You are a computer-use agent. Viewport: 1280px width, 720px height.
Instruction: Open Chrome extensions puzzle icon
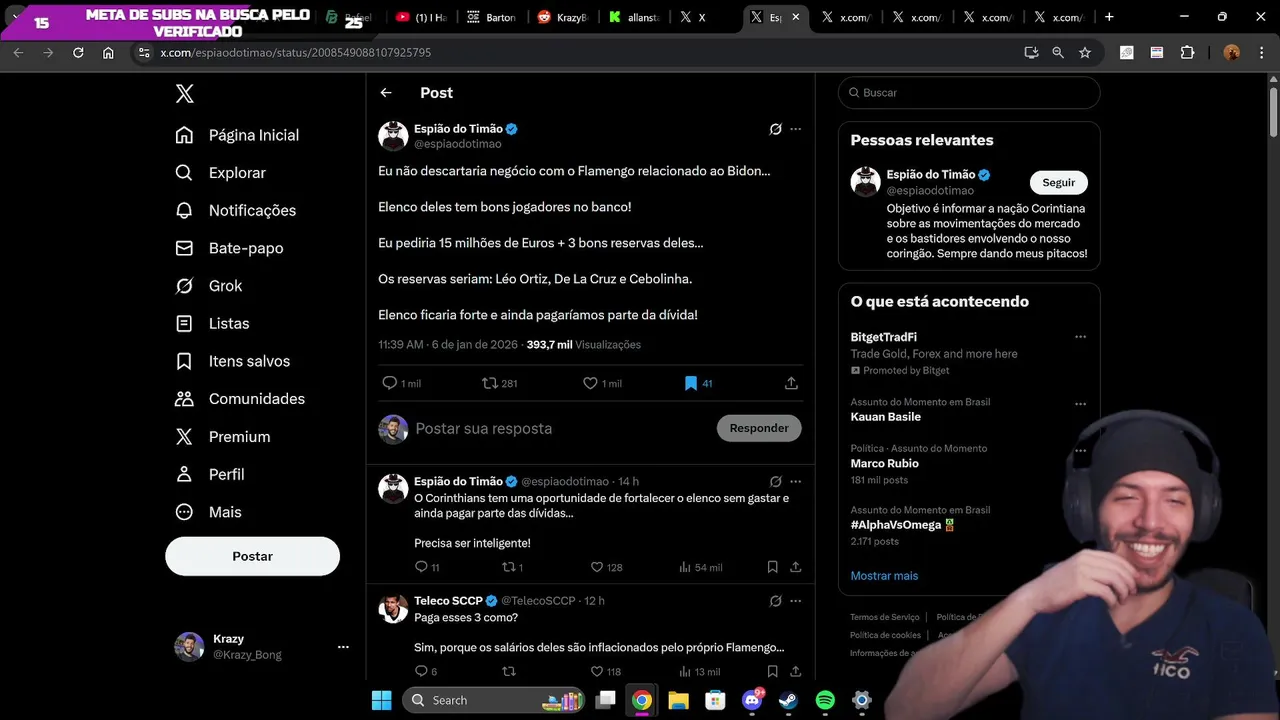coord(1188,52)
